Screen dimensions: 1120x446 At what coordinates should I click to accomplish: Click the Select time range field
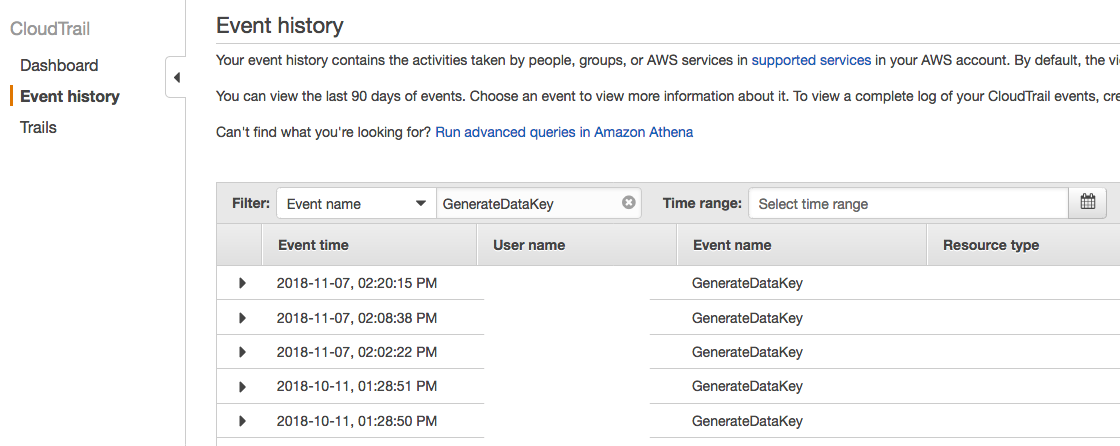click(909, 204)
